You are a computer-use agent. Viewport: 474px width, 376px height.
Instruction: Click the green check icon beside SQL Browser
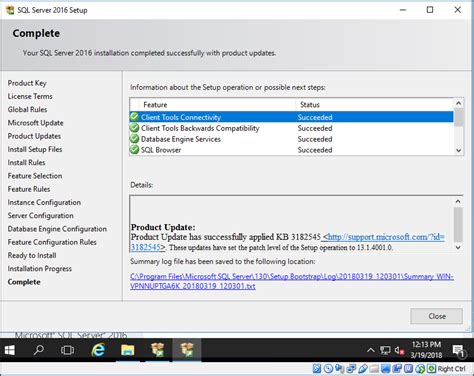click(x=134, y=150)
